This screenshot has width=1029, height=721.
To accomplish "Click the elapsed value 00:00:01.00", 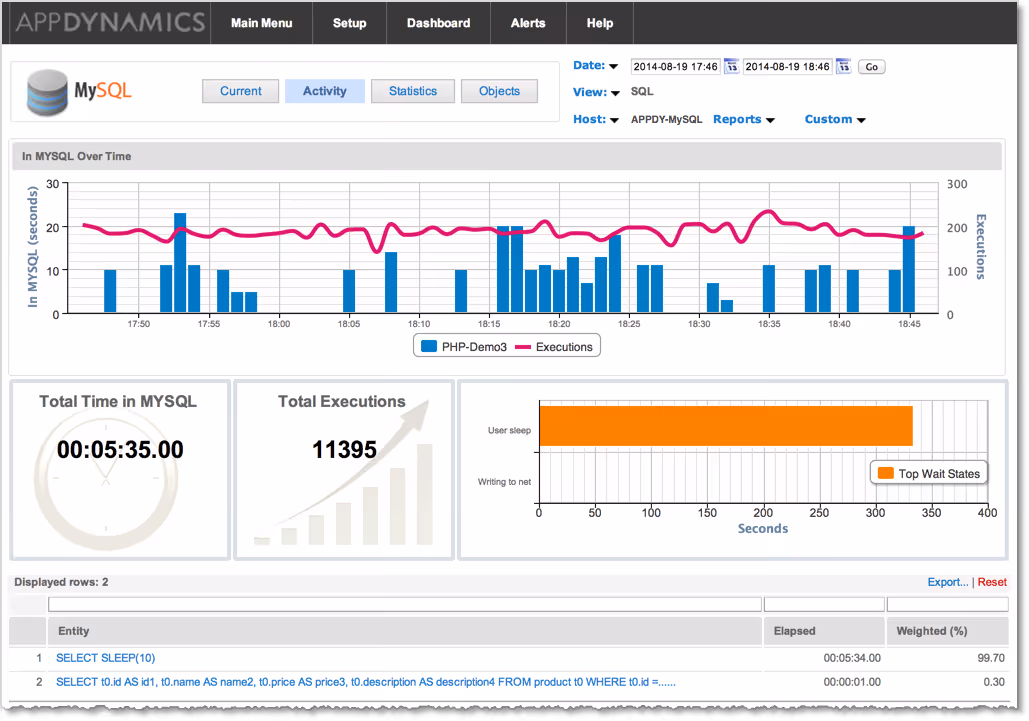I will pyautogui.click(x=852, y=682).
